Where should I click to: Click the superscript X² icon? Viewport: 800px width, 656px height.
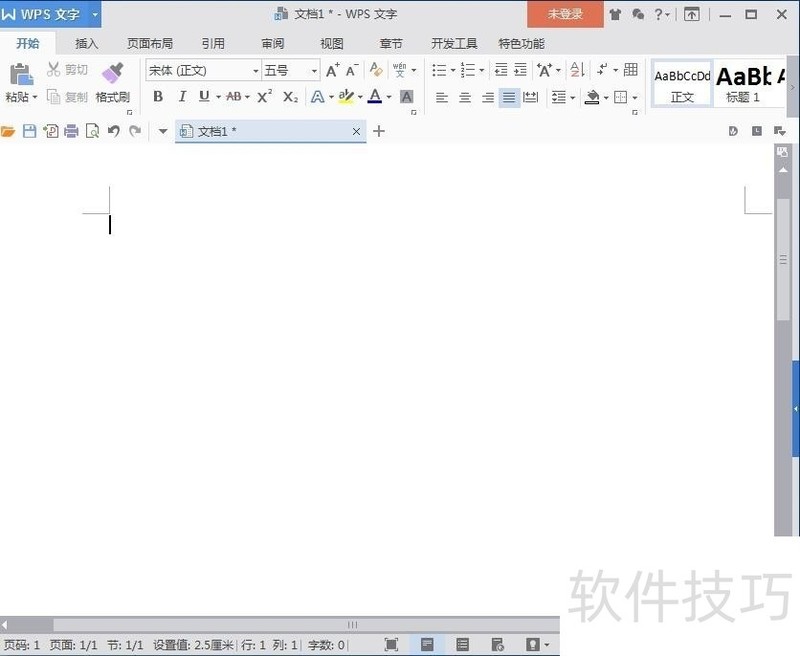264,97
